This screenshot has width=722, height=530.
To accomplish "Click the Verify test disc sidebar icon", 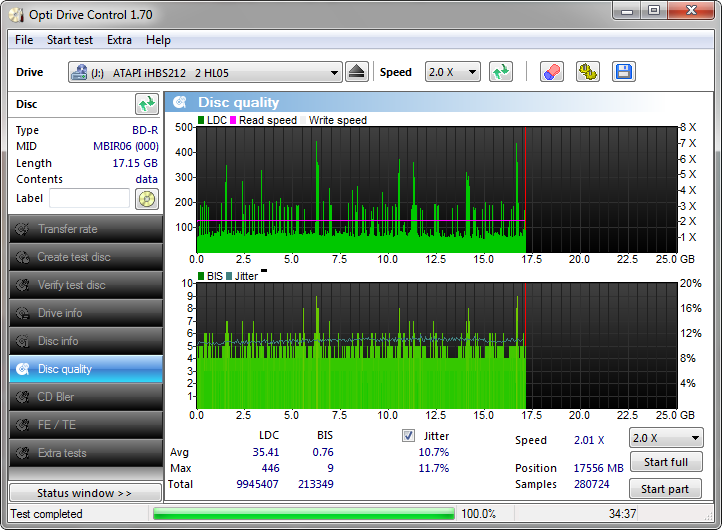I will coord(22,285).
